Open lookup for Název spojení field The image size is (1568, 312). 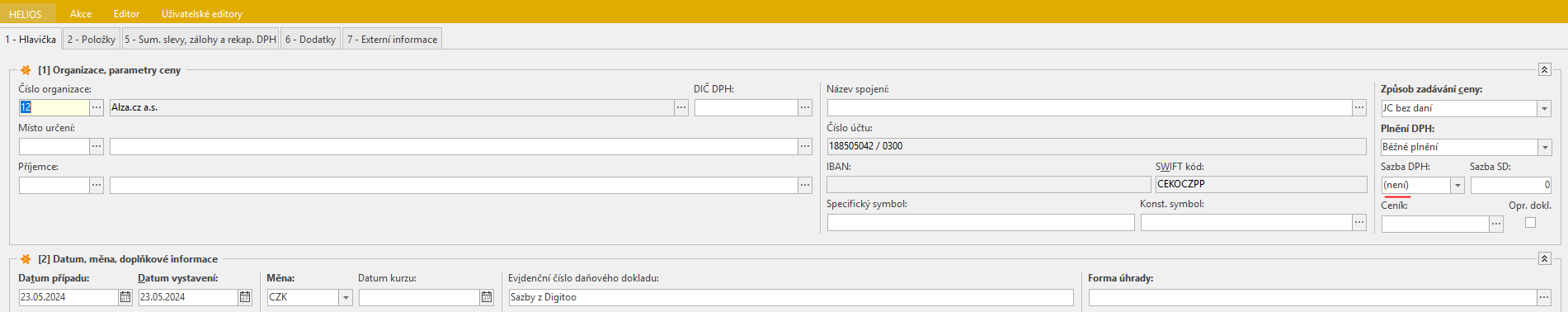pyautogui.click(x=1359, y=107)
